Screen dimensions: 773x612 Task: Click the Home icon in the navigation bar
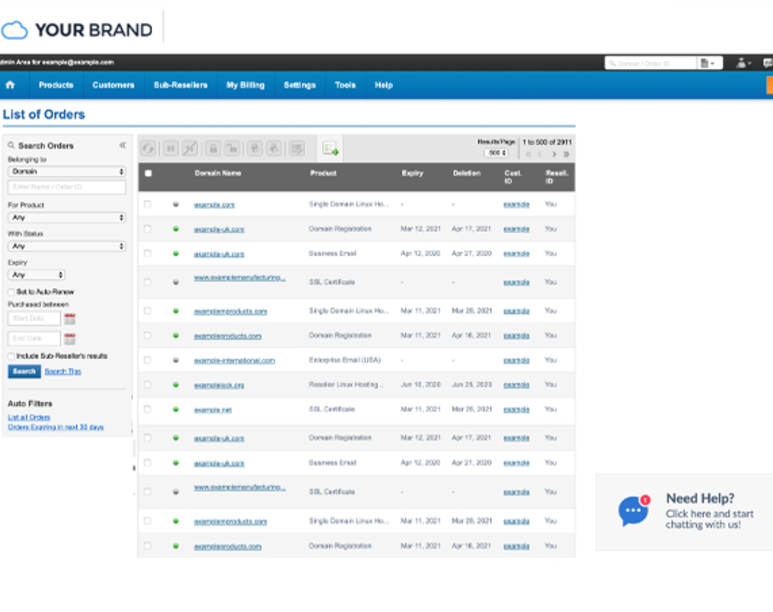point(10,85)
